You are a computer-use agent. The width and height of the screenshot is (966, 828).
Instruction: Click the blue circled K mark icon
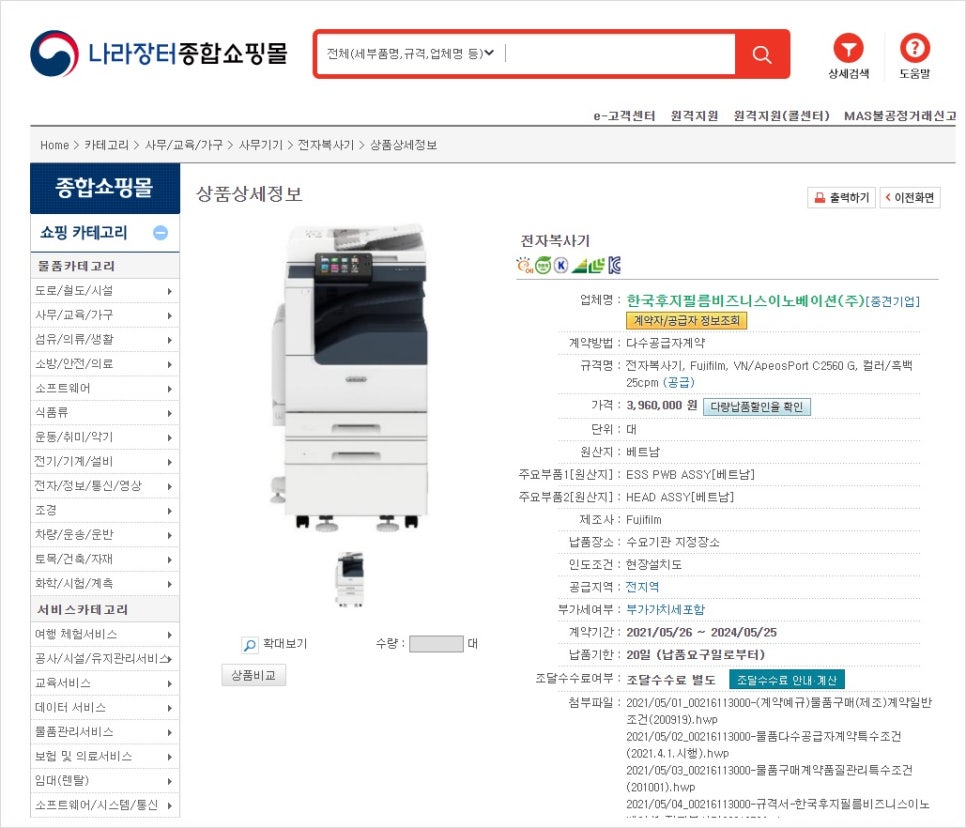click(x=561, y=265)
